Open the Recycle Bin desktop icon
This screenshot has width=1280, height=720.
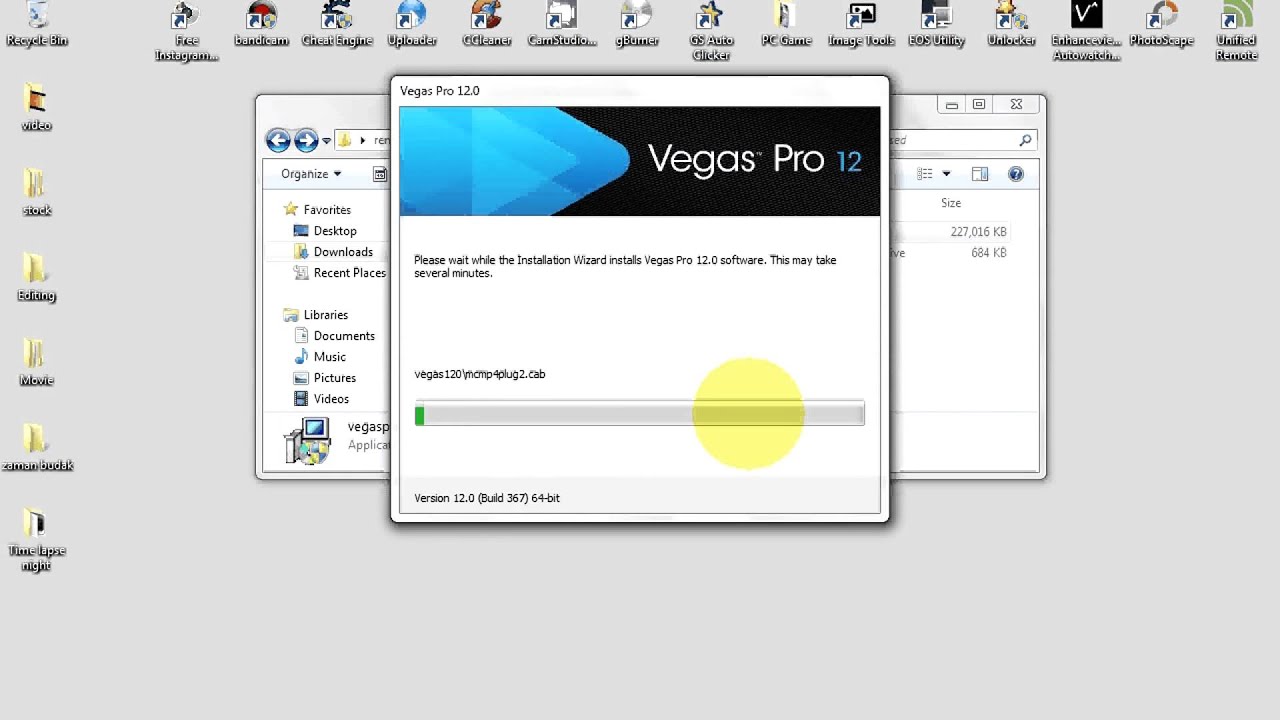click(x=37, y=24)
